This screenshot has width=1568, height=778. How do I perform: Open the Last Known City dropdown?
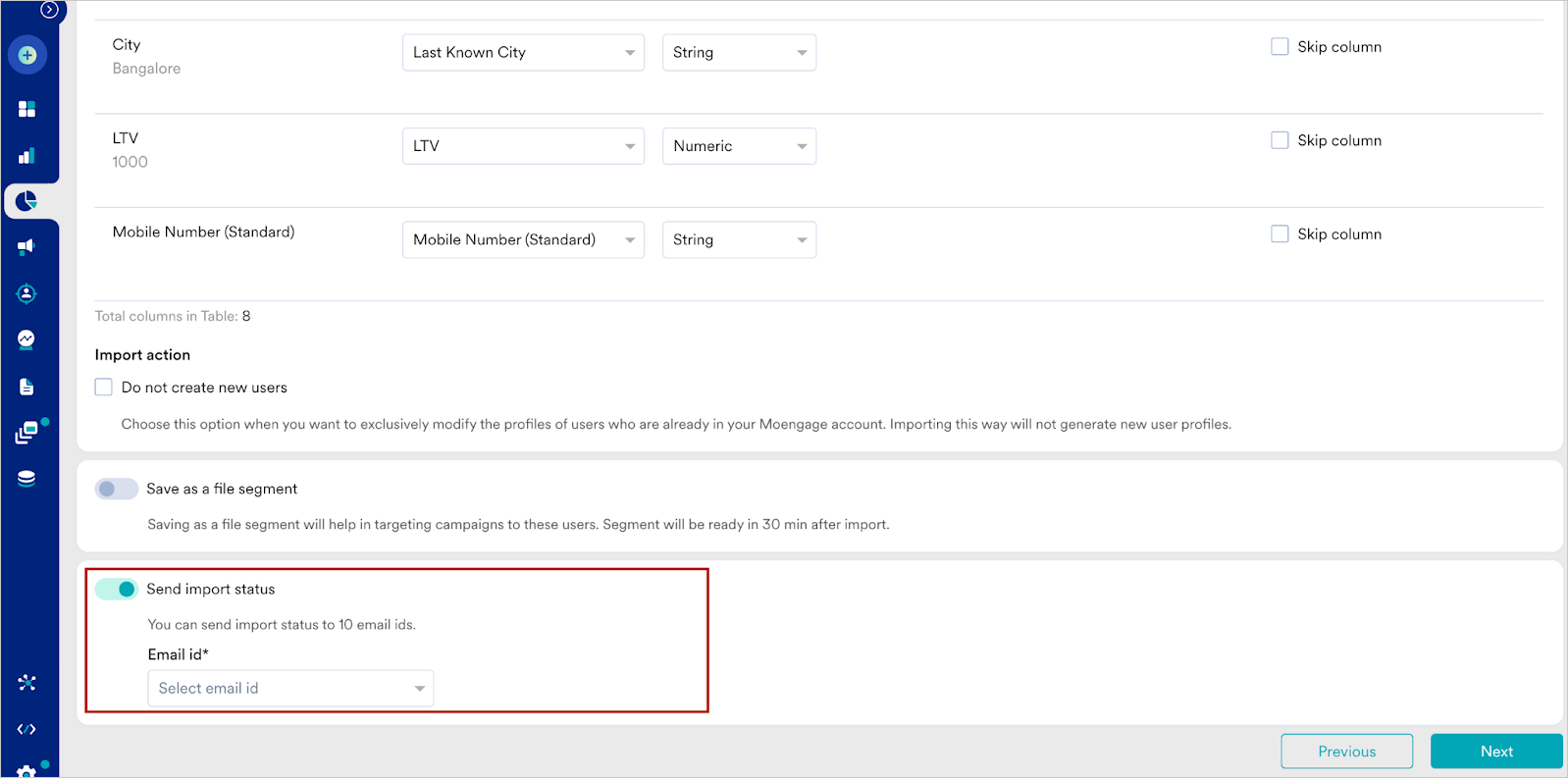coord(523,52)
